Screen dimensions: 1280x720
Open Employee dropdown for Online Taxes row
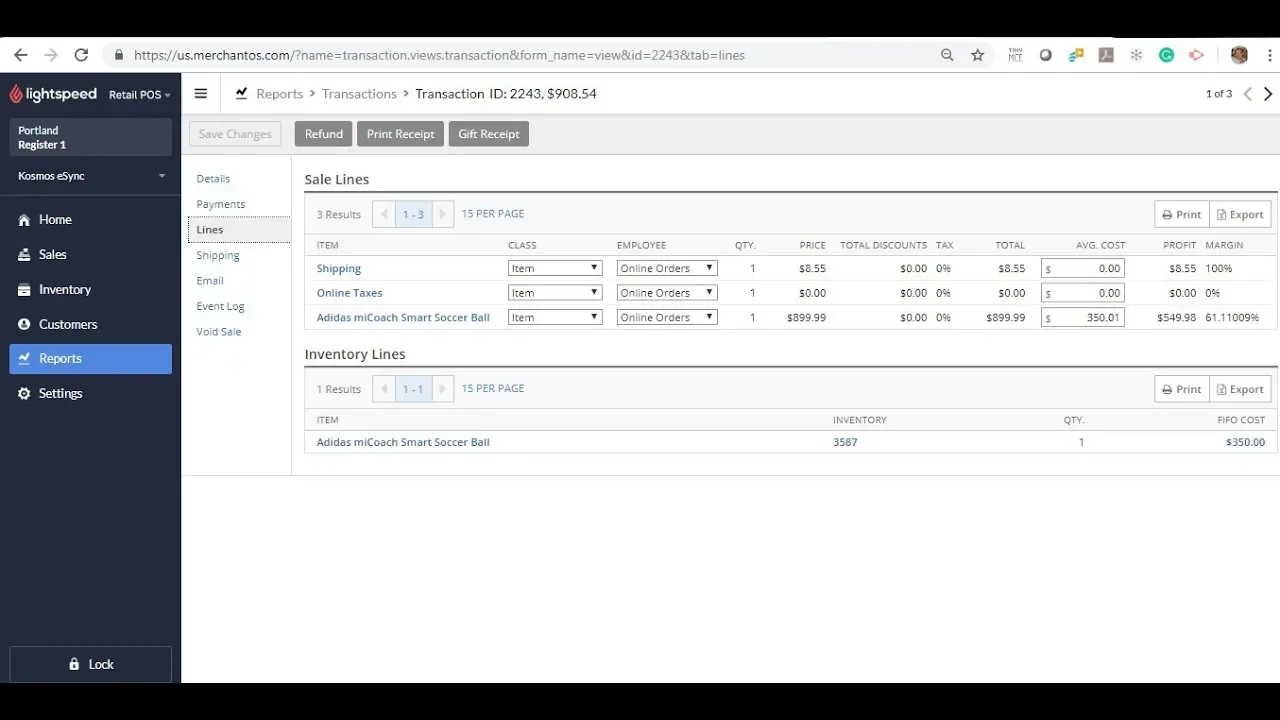(x=667, y=293)
